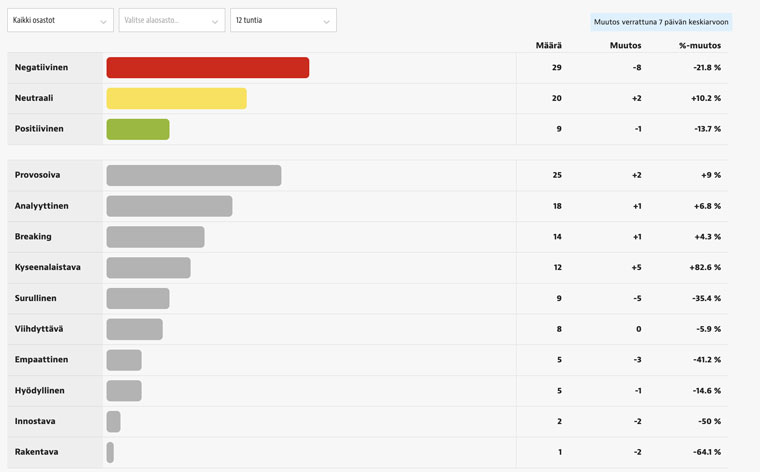Click the Provosoiva count value 25
The height and width of the screenshot is (472, 760).
pos(557,175)
